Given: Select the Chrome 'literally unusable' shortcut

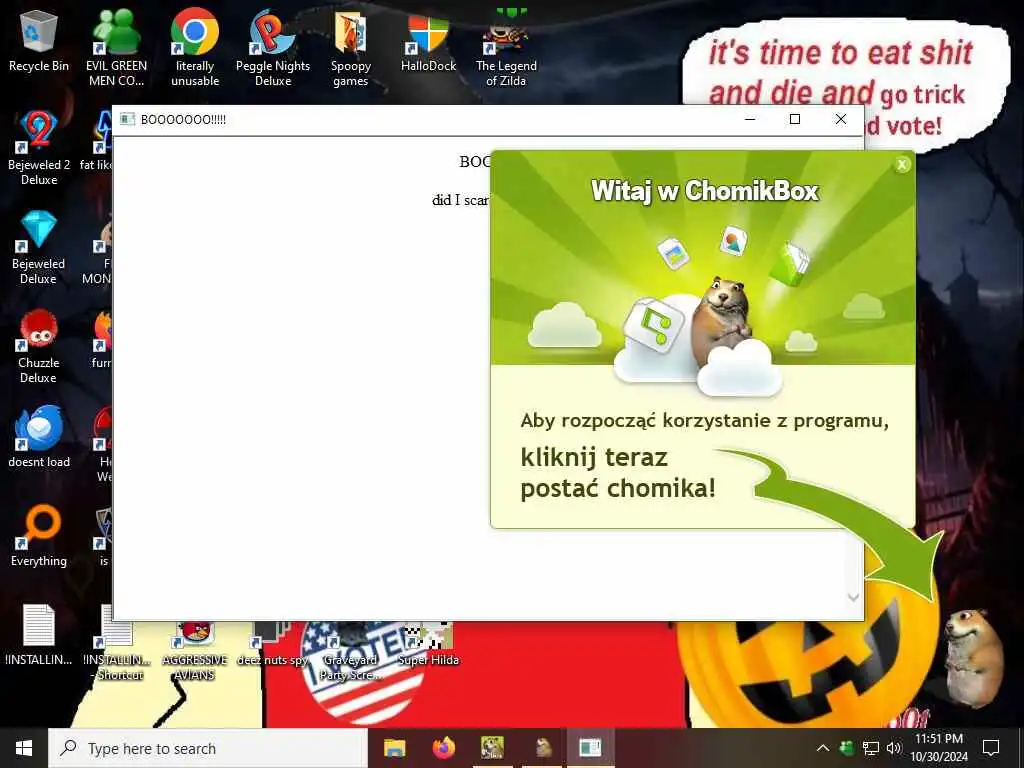Looking at the screenshot, I should click(x=195, y=48).
